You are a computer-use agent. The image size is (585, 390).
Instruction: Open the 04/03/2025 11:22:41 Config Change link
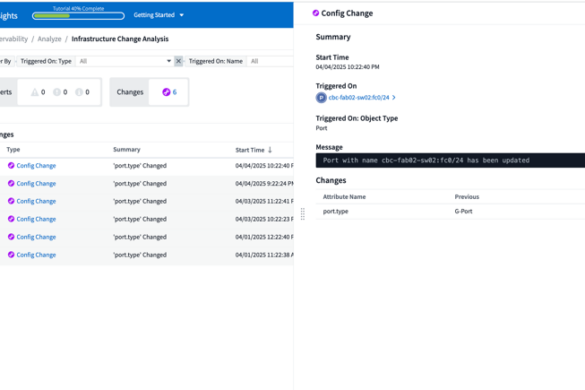(x=36, y=201)
